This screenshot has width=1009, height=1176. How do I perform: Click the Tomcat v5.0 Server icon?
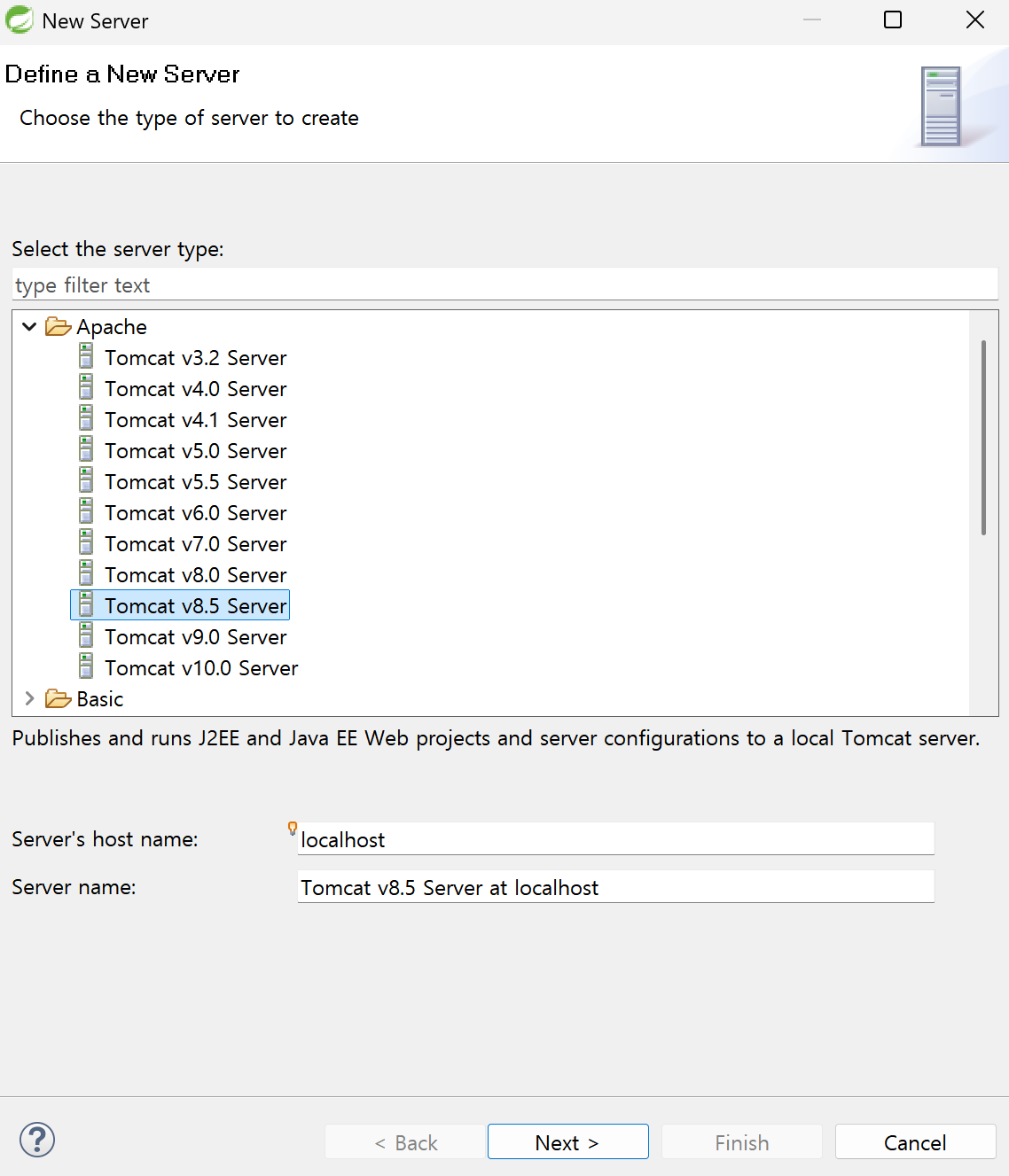tap(86, 449)
